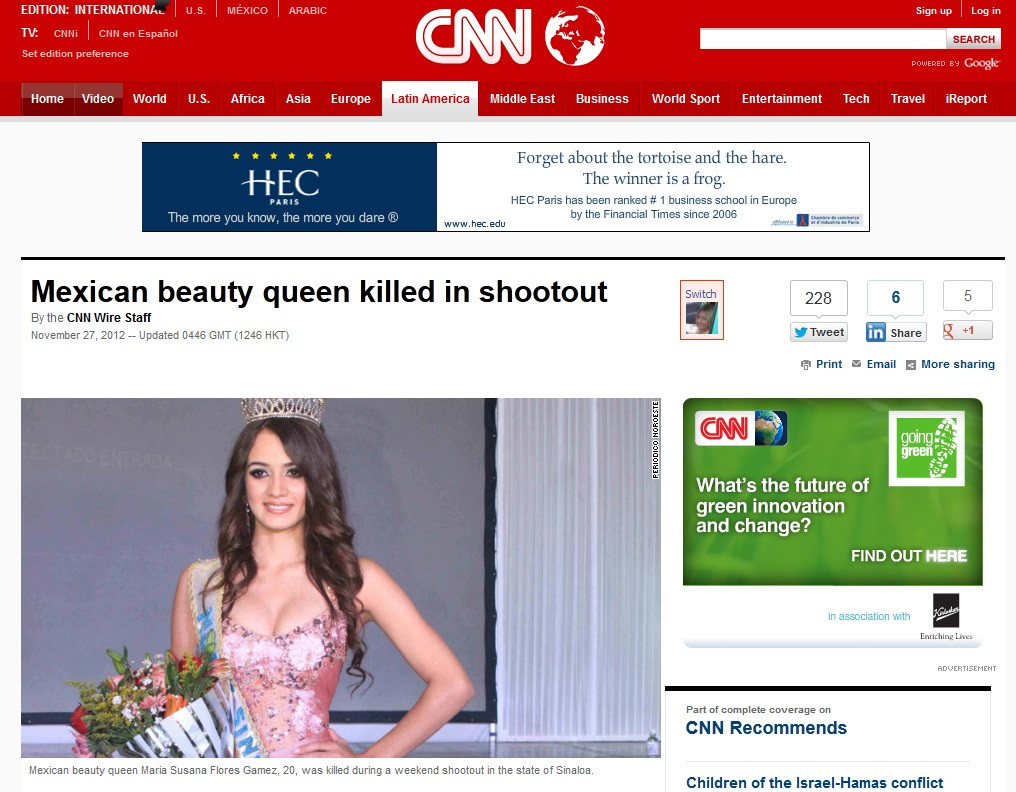Open the iReport section
The width and height of the screenshot is (1016, 792).
[966, 99]
